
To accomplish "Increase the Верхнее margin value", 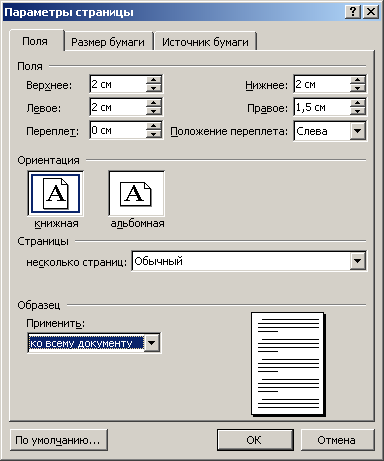I will coord(154,80).
